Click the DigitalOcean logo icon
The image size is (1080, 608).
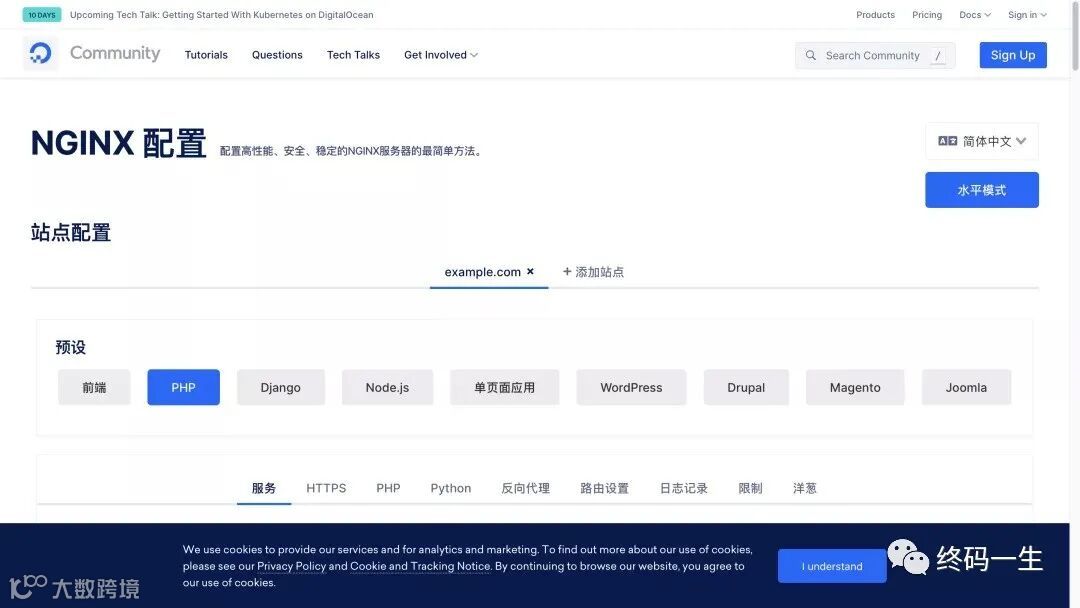[x=41, y=53]
